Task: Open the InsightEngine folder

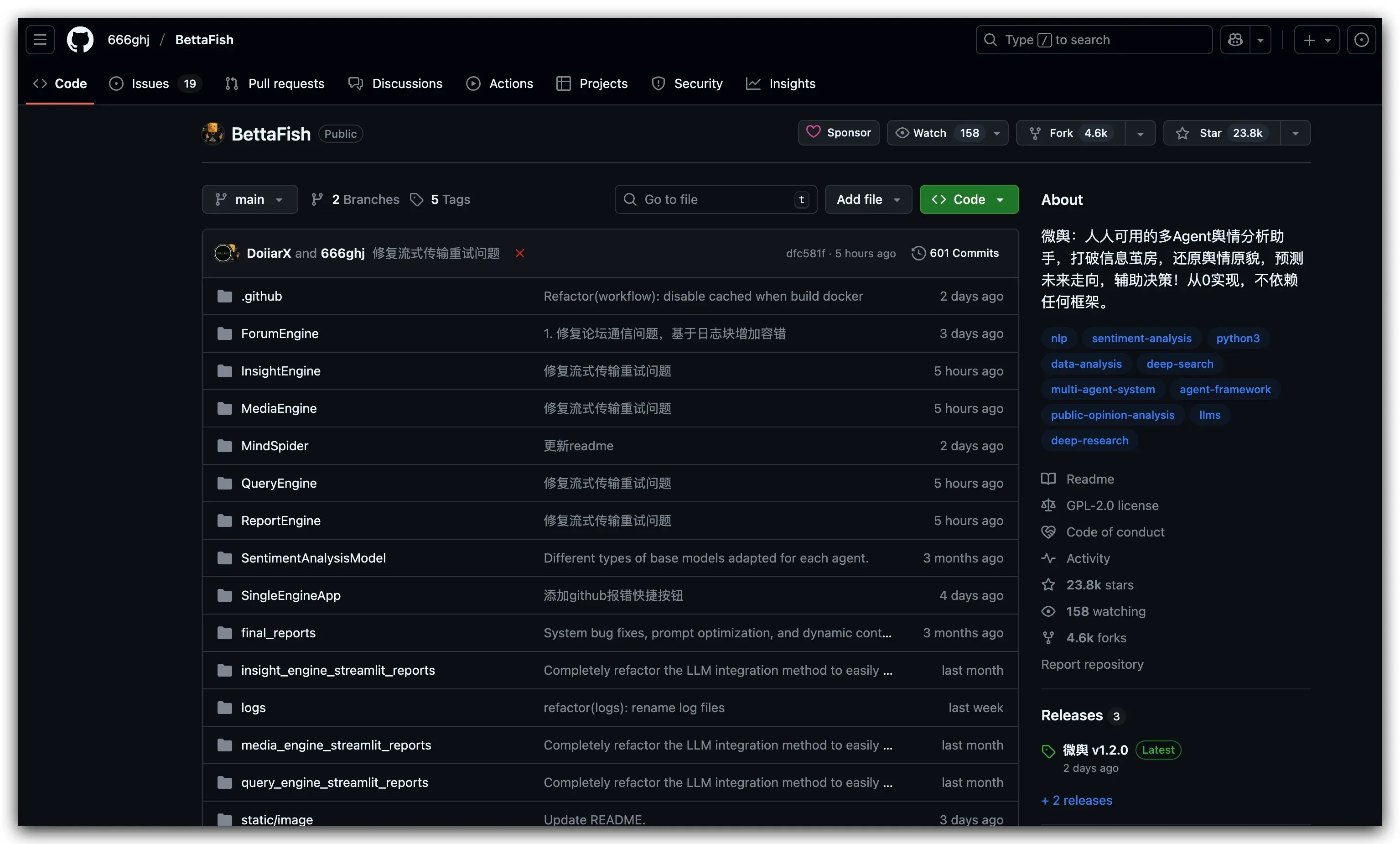Action: 280,371
